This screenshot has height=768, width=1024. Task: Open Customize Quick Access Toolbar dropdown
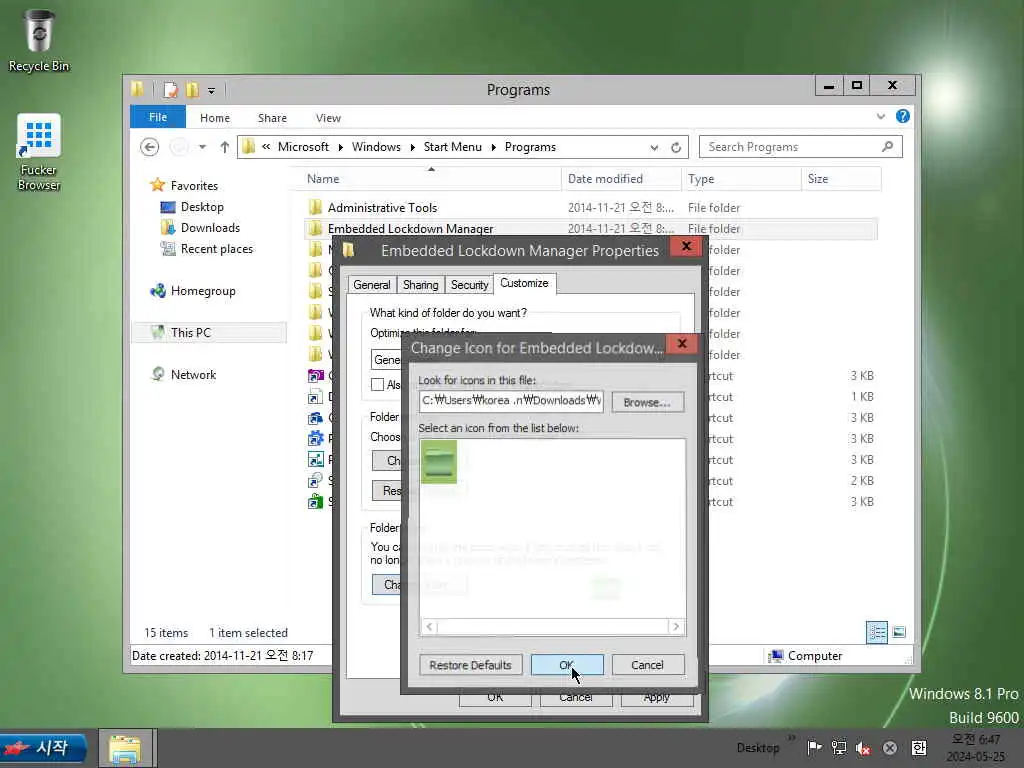coord(212,91)
